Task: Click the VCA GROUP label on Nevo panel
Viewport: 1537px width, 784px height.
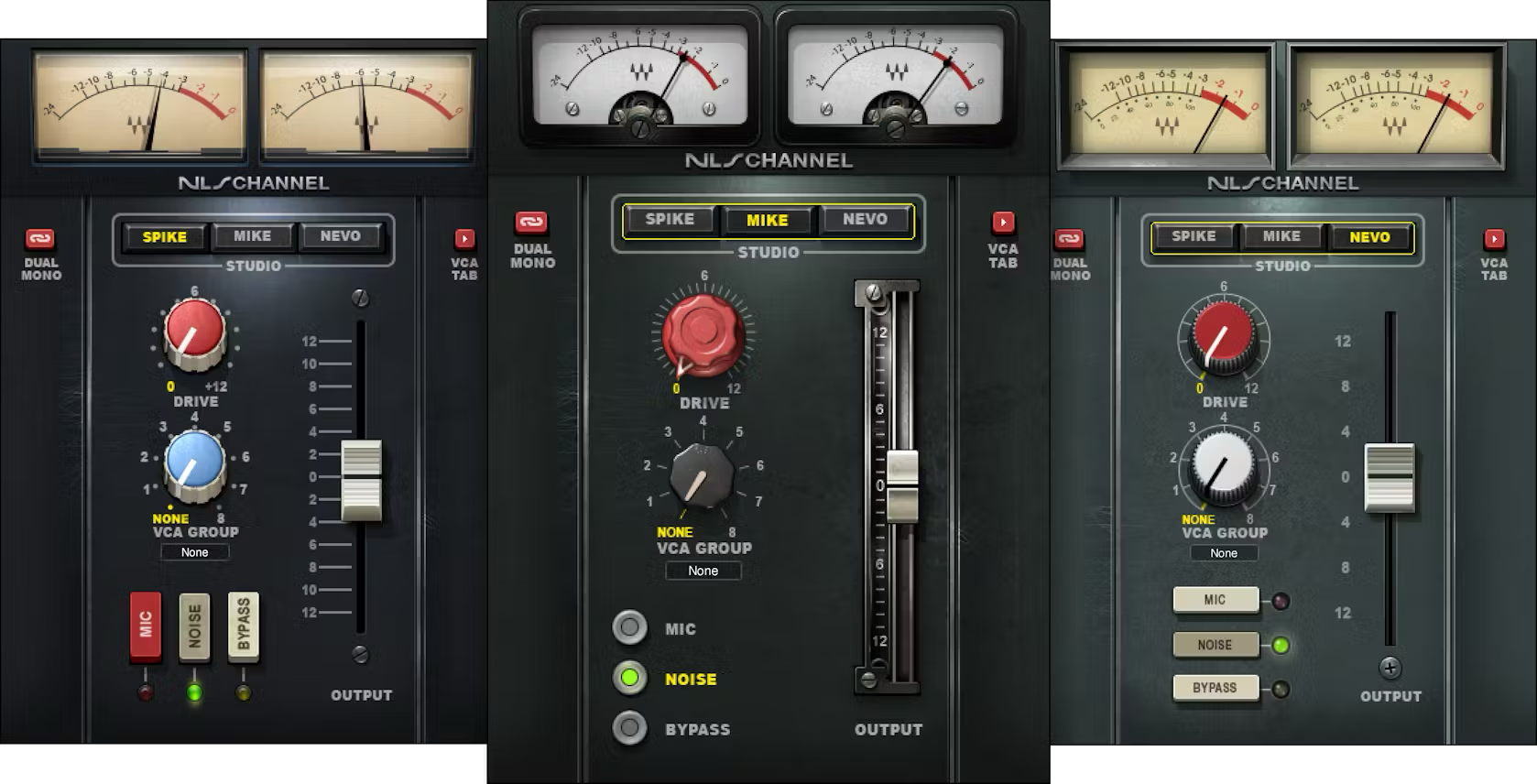Action: (x=1225, y=532)
